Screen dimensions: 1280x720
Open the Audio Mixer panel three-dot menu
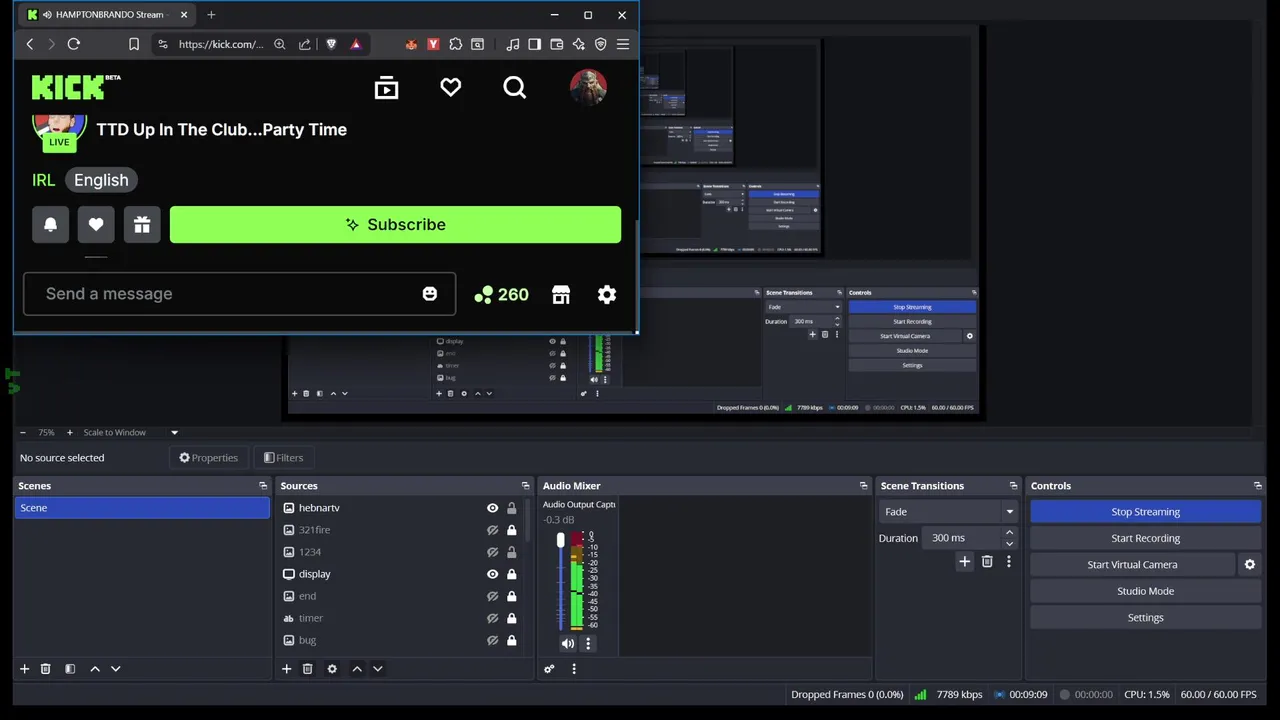click(574, 669)
